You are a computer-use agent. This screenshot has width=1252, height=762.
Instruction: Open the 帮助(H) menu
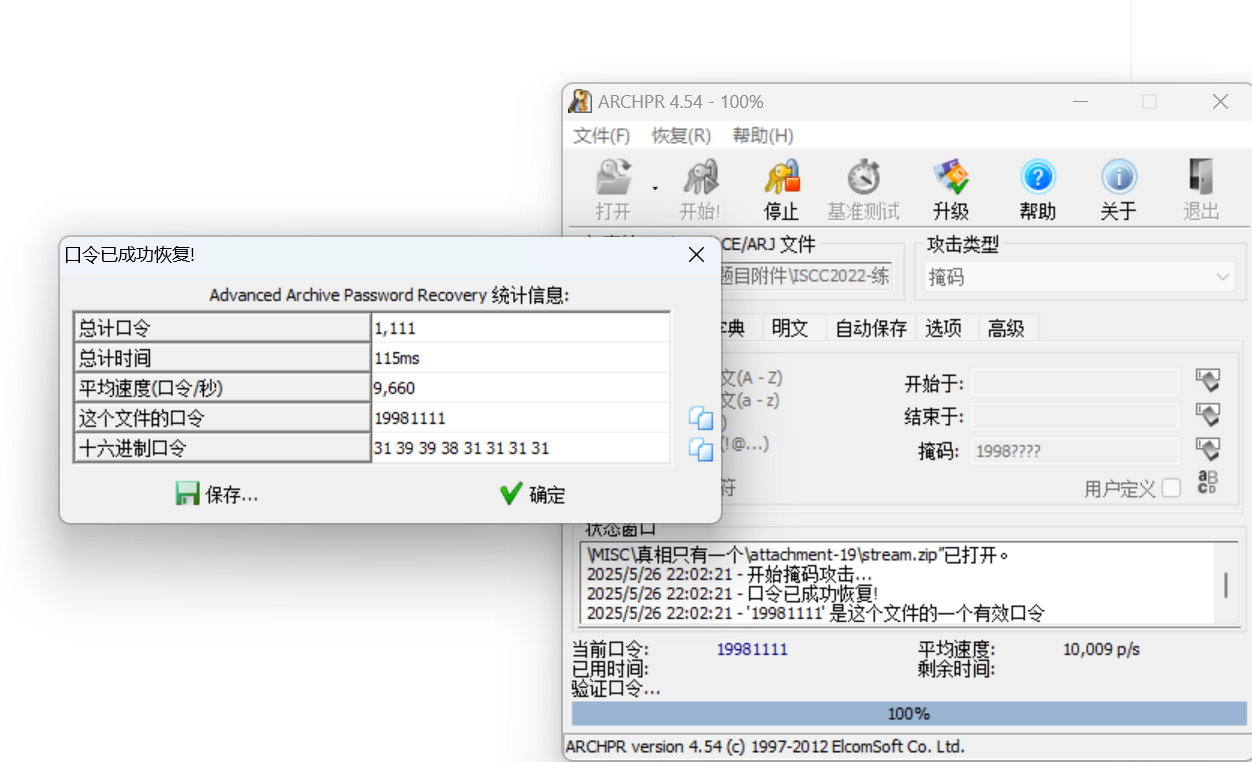763,135
